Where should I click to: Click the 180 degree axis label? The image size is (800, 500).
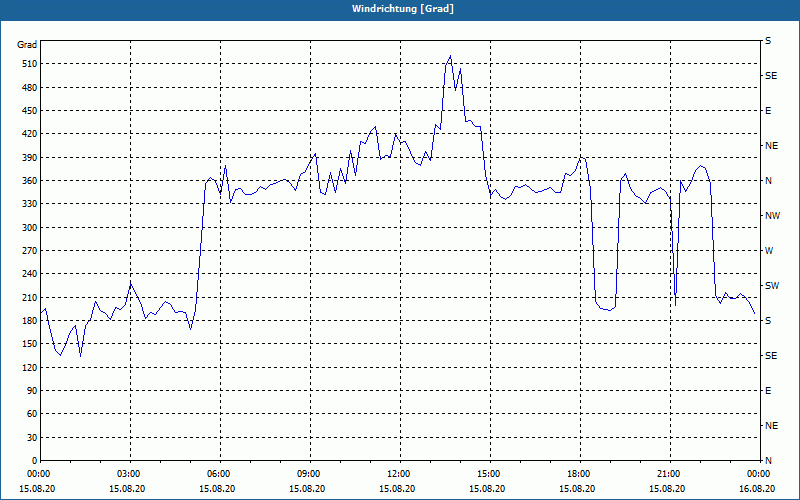[30, 321]
